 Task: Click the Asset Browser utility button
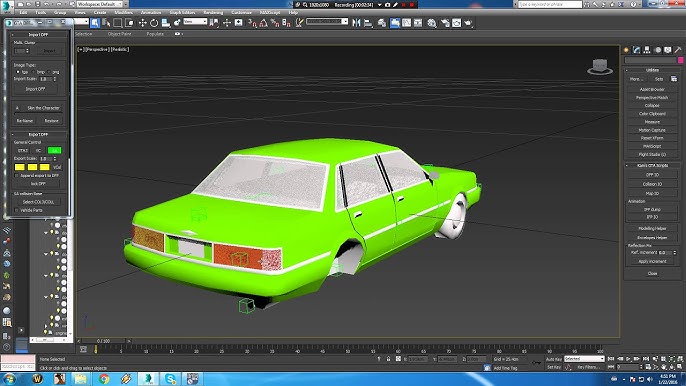(652, 89)
